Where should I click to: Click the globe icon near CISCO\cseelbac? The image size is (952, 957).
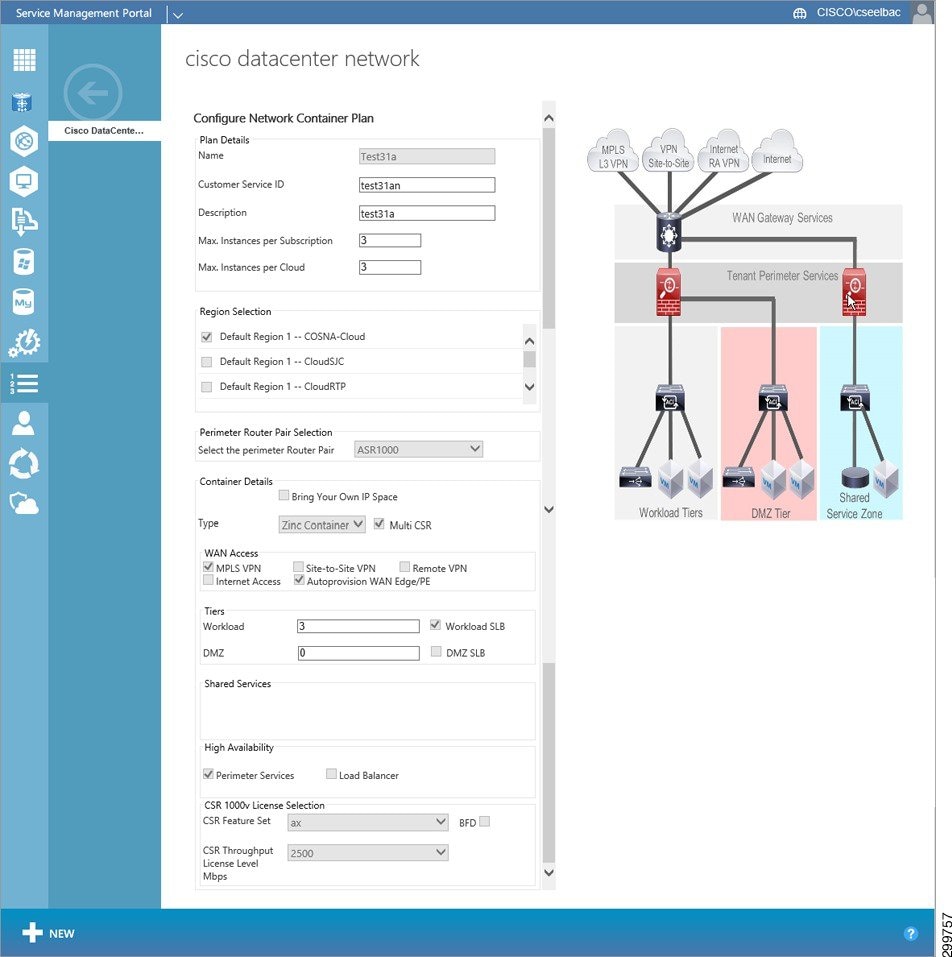click(x=799, y=12)
